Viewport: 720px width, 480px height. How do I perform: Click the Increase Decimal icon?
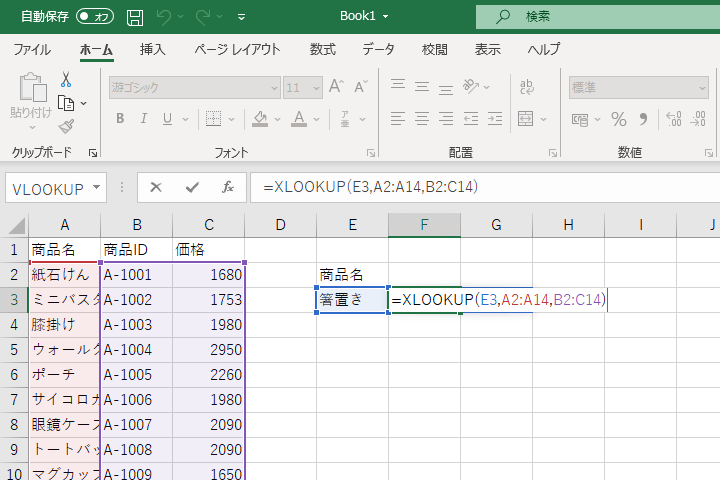coord(674,119)
